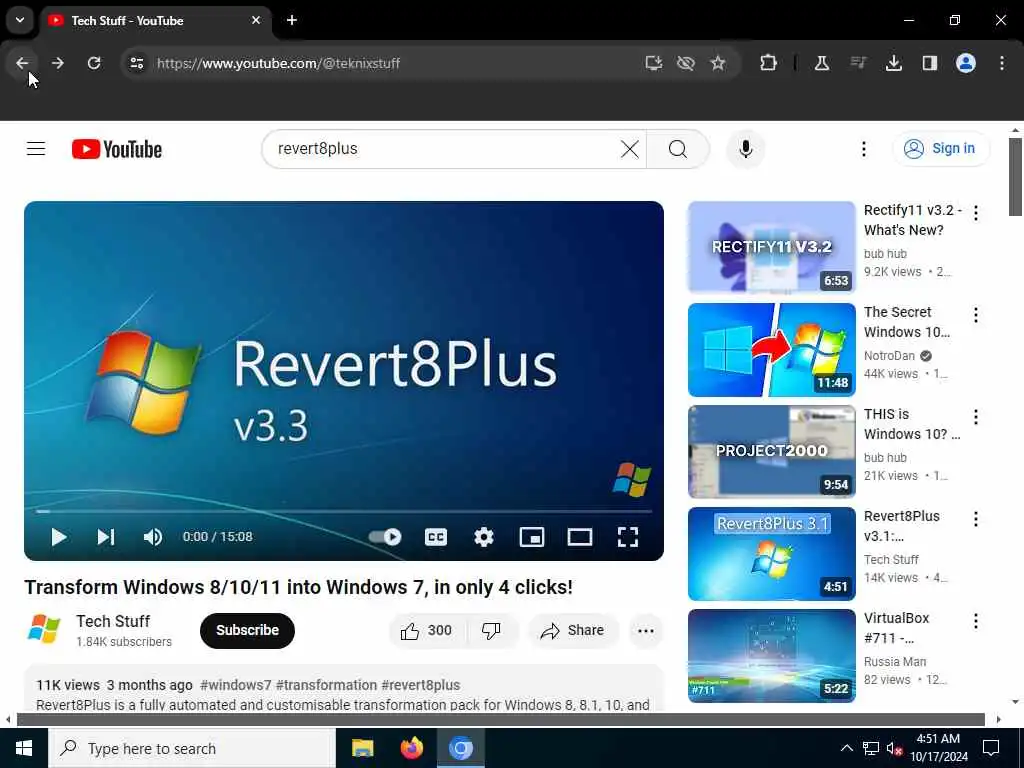Click the address bar URL

pos(278,63)
